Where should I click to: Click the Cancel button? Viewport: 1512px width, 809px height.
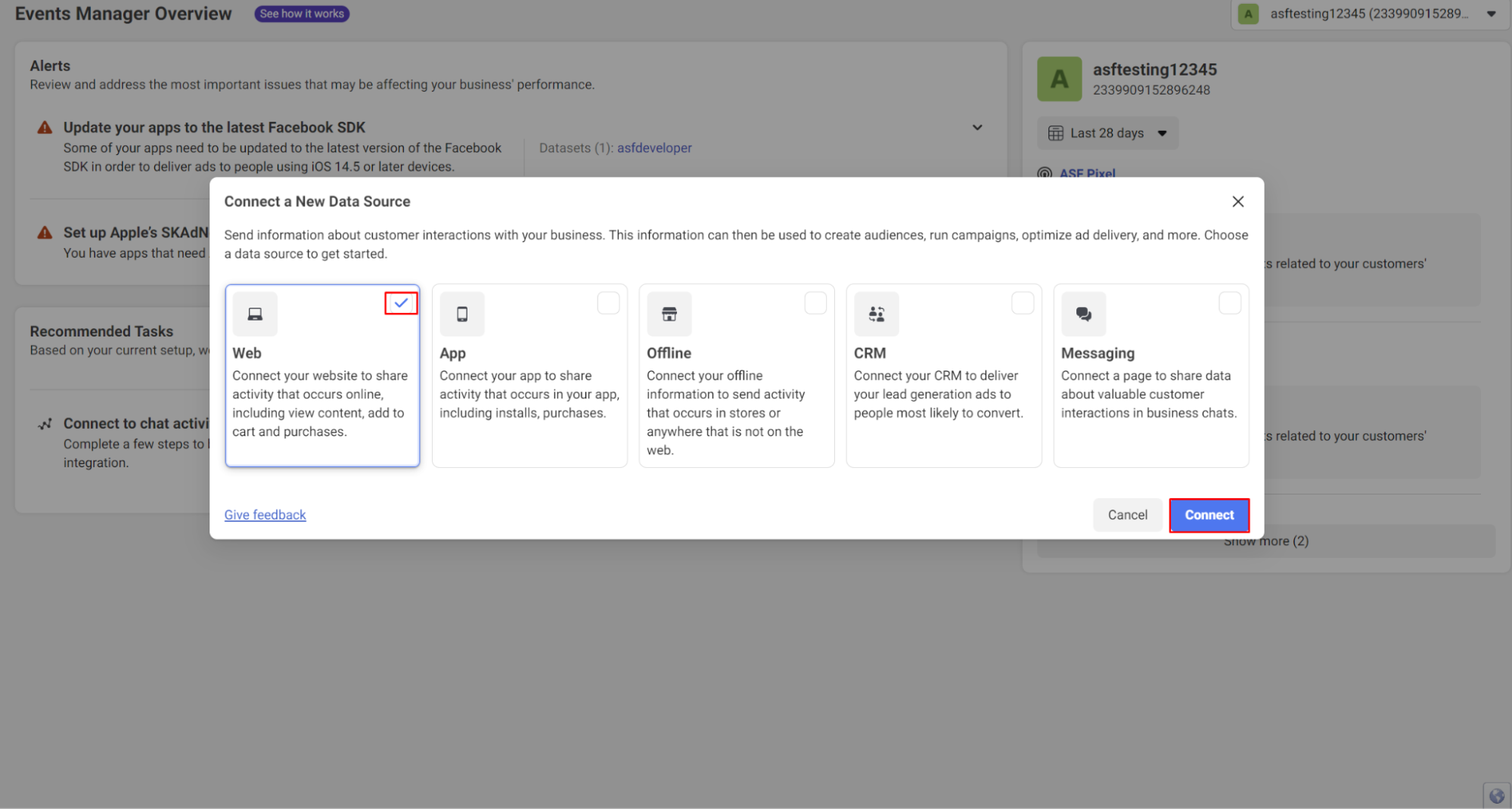tap(1127, 515)
